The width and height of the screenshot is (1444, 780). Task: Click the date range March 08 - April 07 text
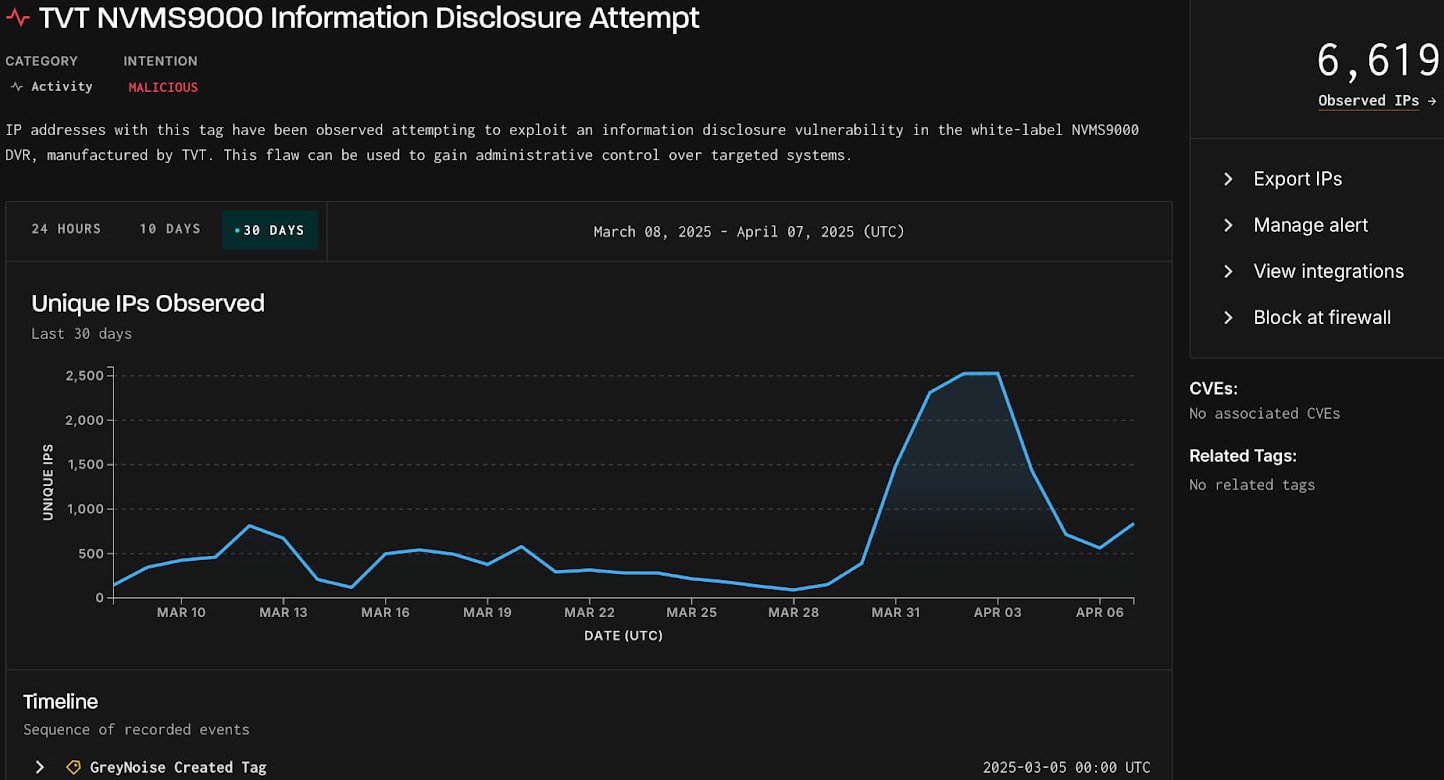tap(749, 232)
